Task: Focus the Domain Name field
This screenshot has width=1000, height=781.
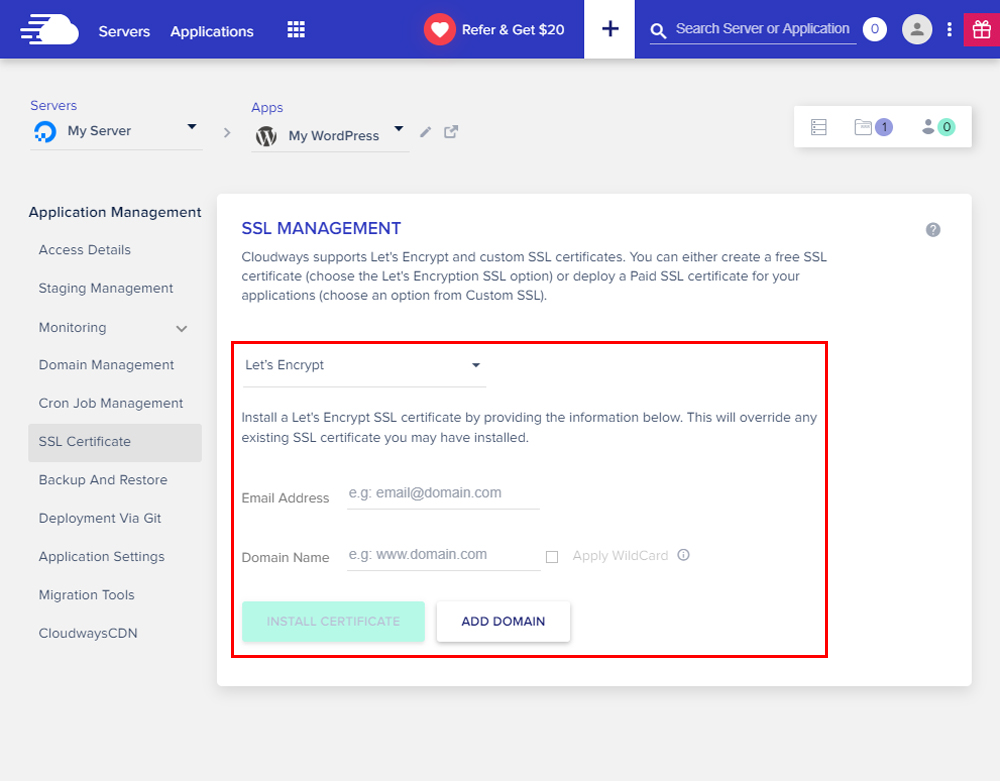Action: [443, 555]
